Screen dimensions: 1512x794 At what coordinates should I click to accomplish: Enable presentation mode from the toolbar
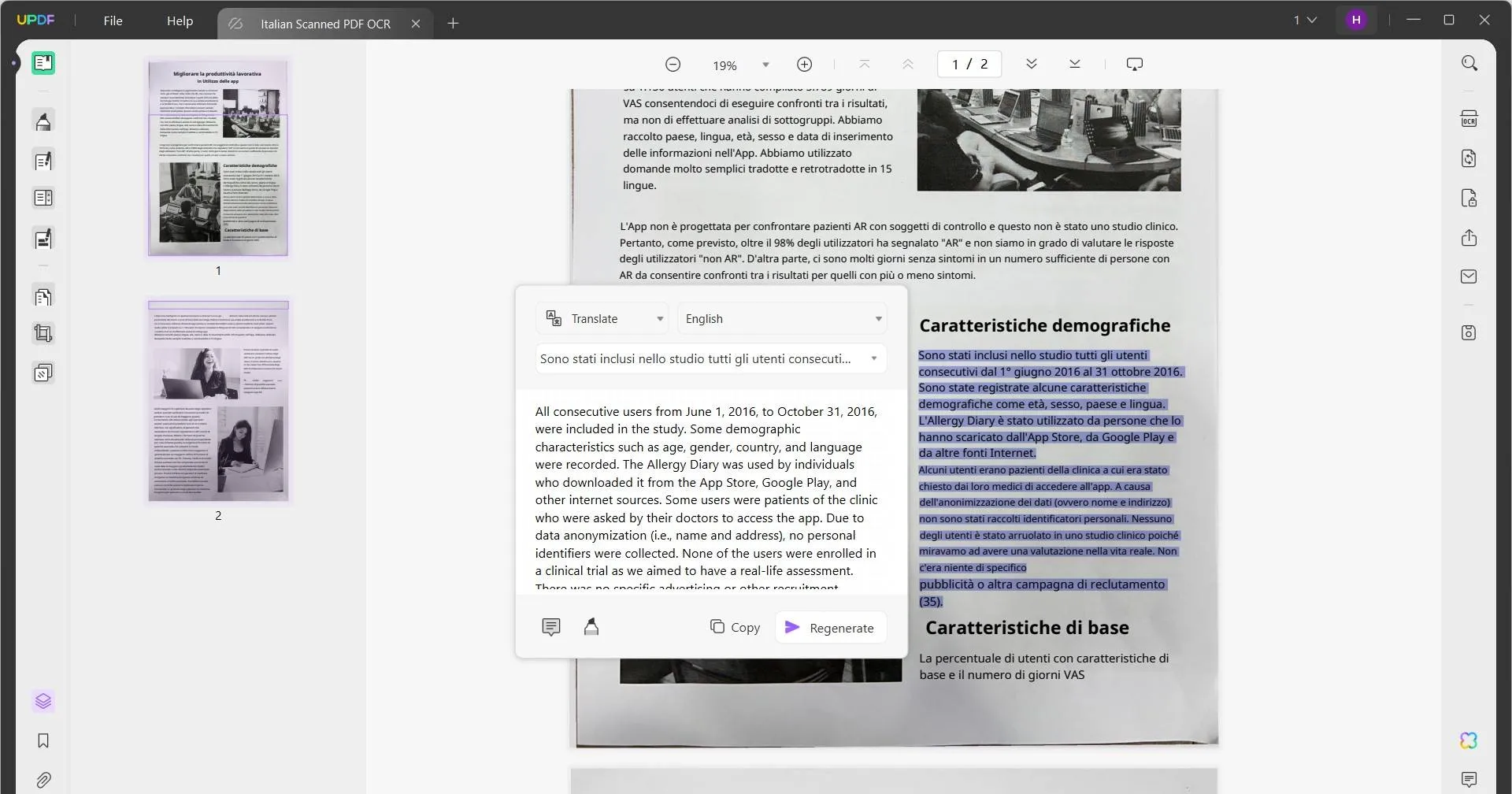(x=1134, y=64)
